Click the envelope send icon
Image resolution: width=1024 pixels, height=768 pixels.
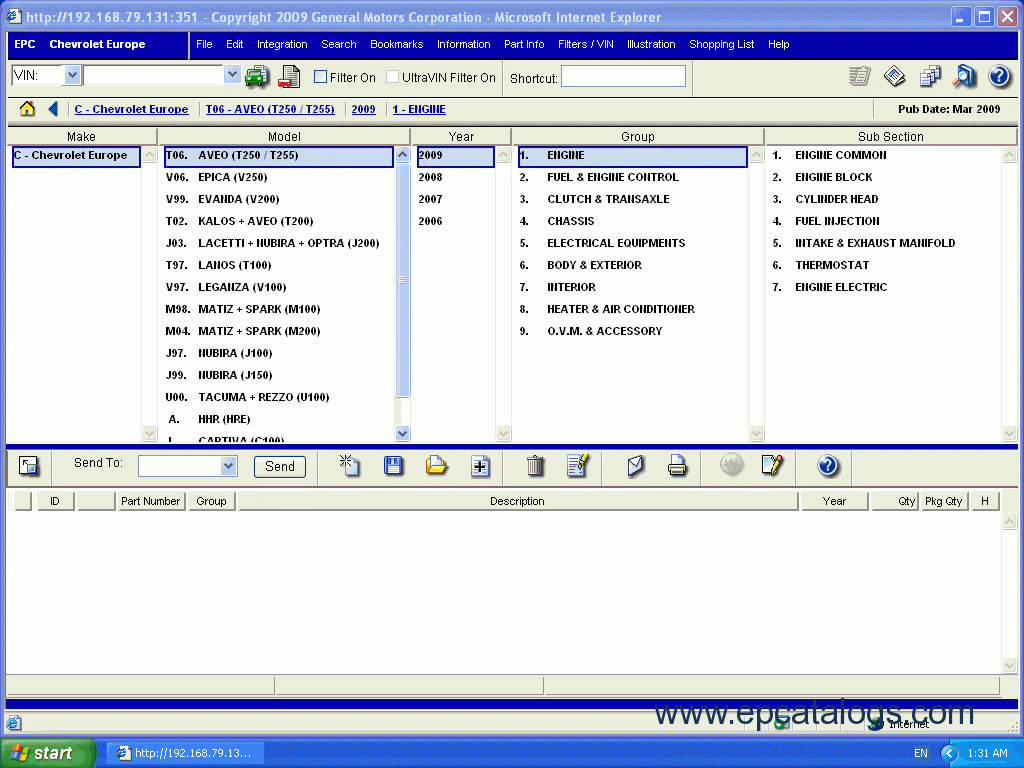coord(635,466)
